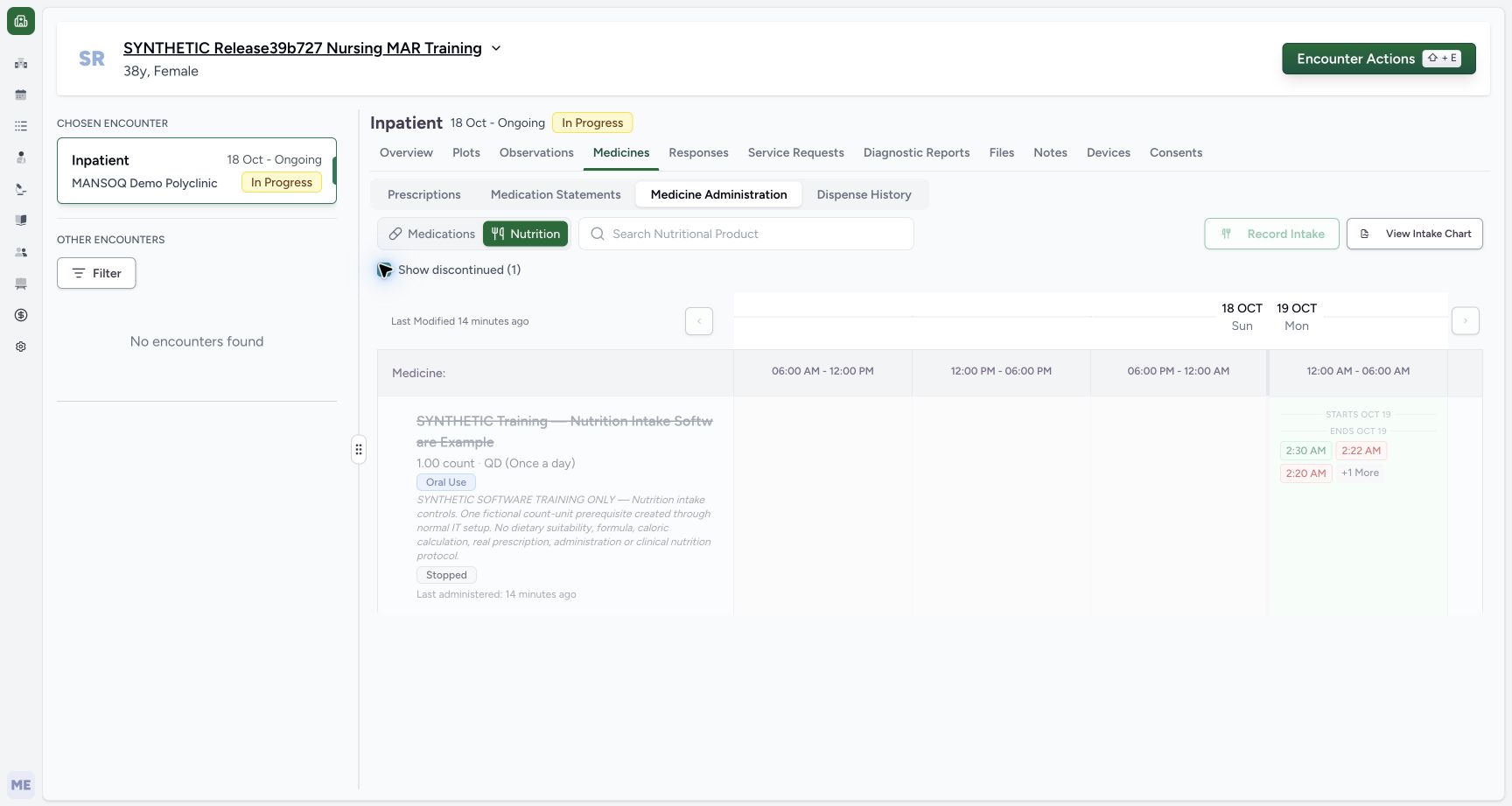Open the settings gear icon in sidebar

tap(21, 347)
